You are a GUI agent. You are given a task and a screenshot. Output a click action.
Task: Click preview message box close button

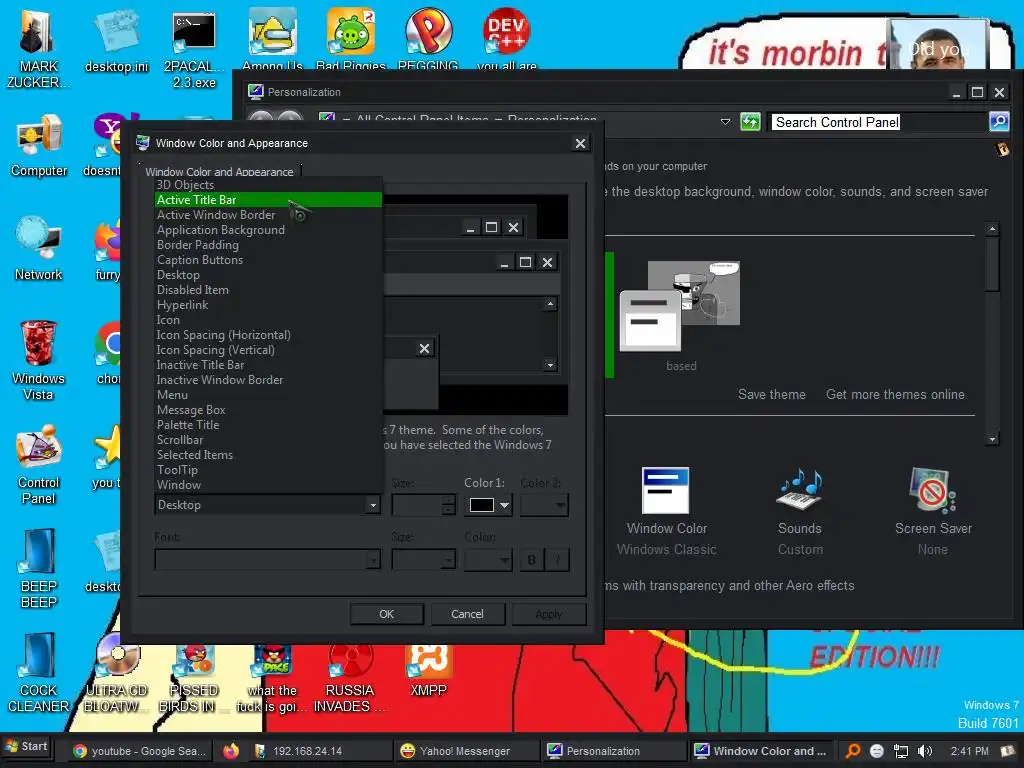(x=424, y=349)
